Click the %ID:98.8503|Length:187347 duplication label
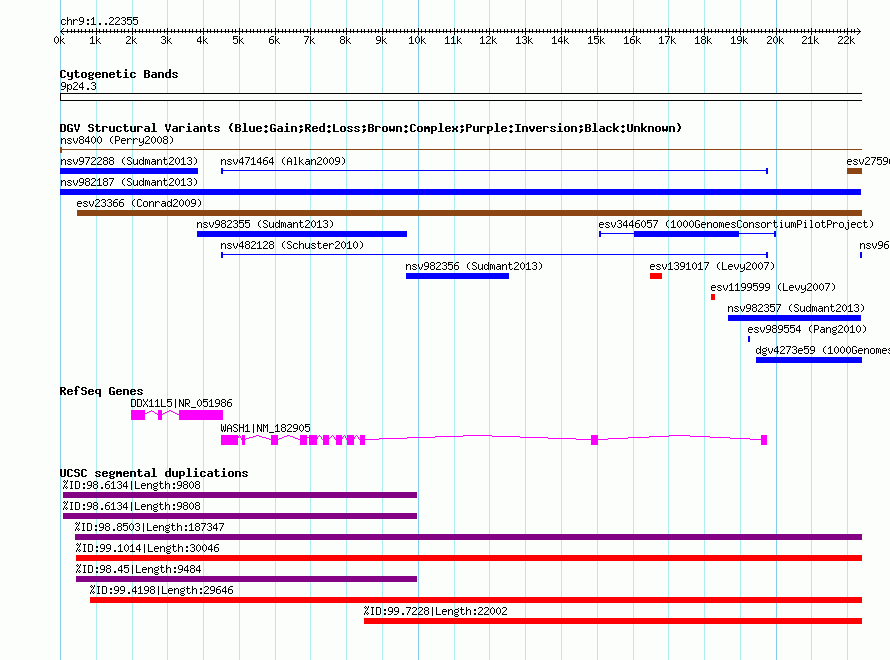 [x=149, y=527]
